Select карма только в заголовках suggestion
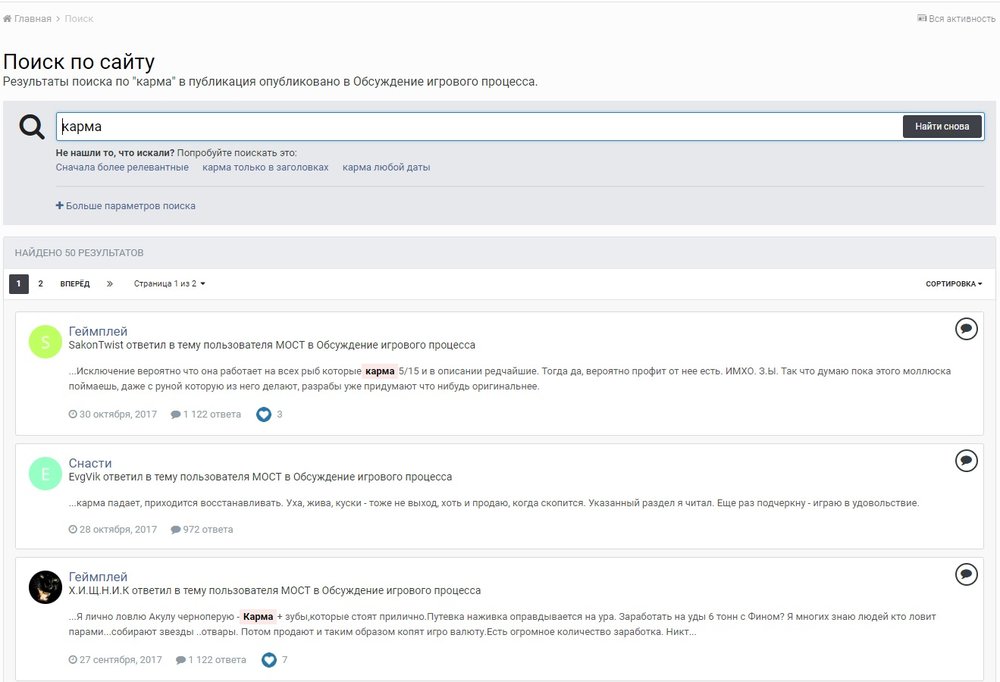The width and height of the screenshot is (1000, 682). click(x=265, y=167)
